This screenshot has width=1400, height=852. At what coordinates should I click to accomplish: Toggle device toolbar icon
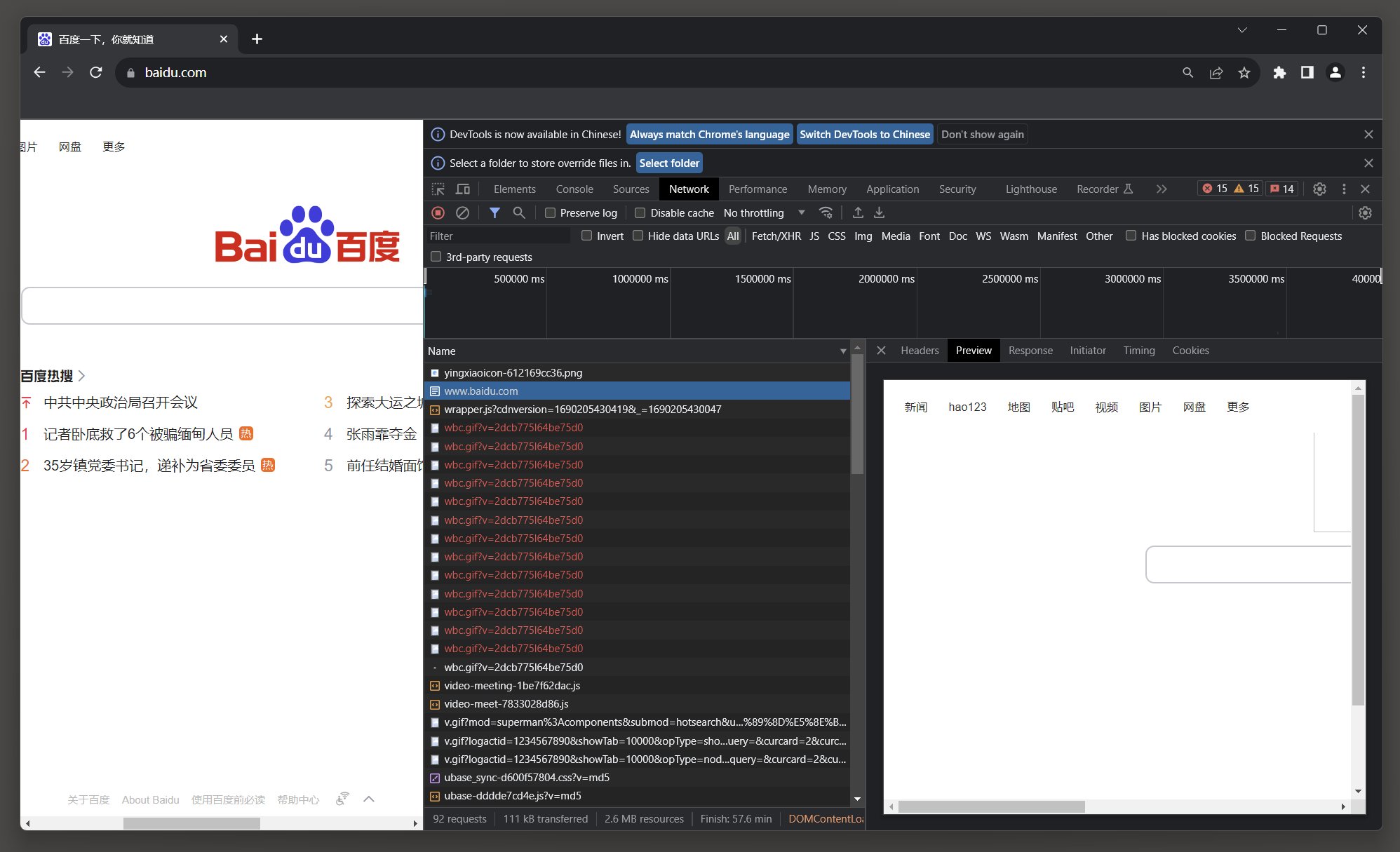[463, 189]
